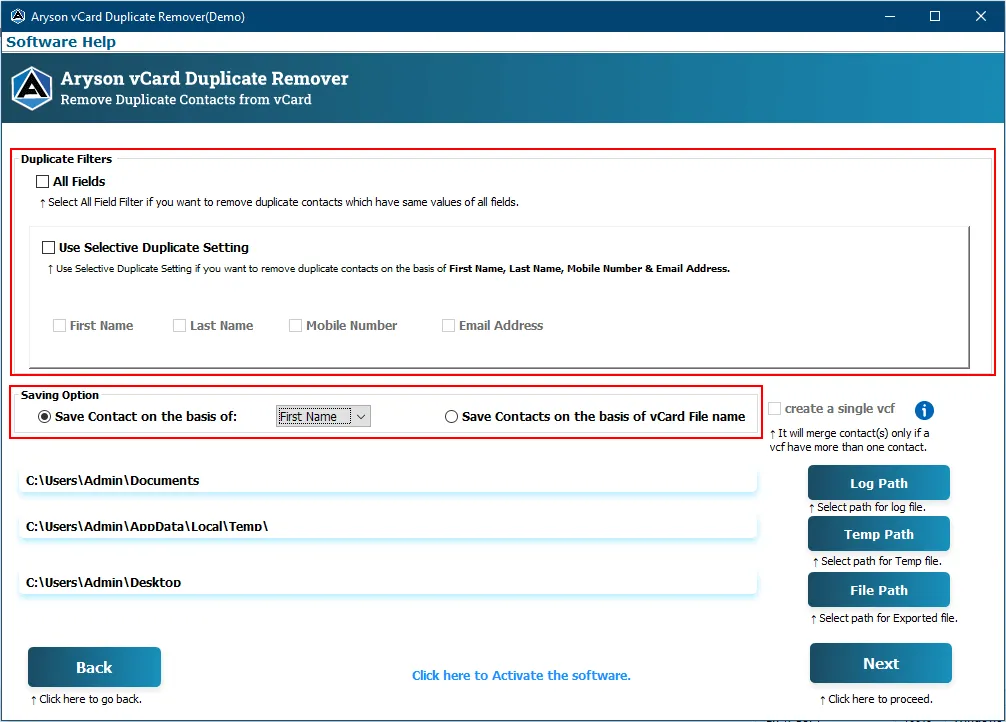This screenshot has width=1006, height=722.
Task: Click the Temp Path button
Action: 878,534
